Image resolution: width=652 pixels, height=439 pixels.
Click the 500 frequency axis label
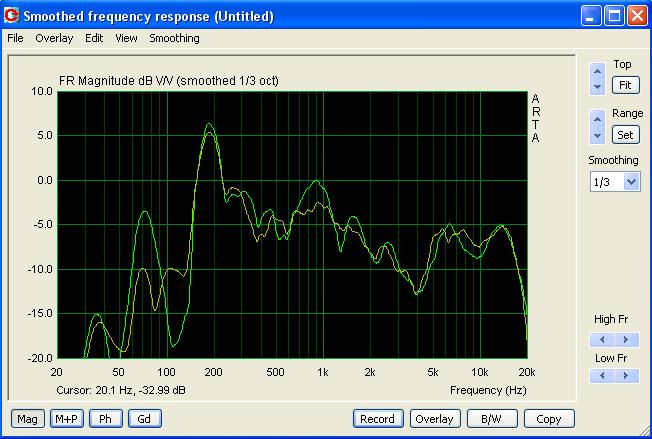point(275,372)
